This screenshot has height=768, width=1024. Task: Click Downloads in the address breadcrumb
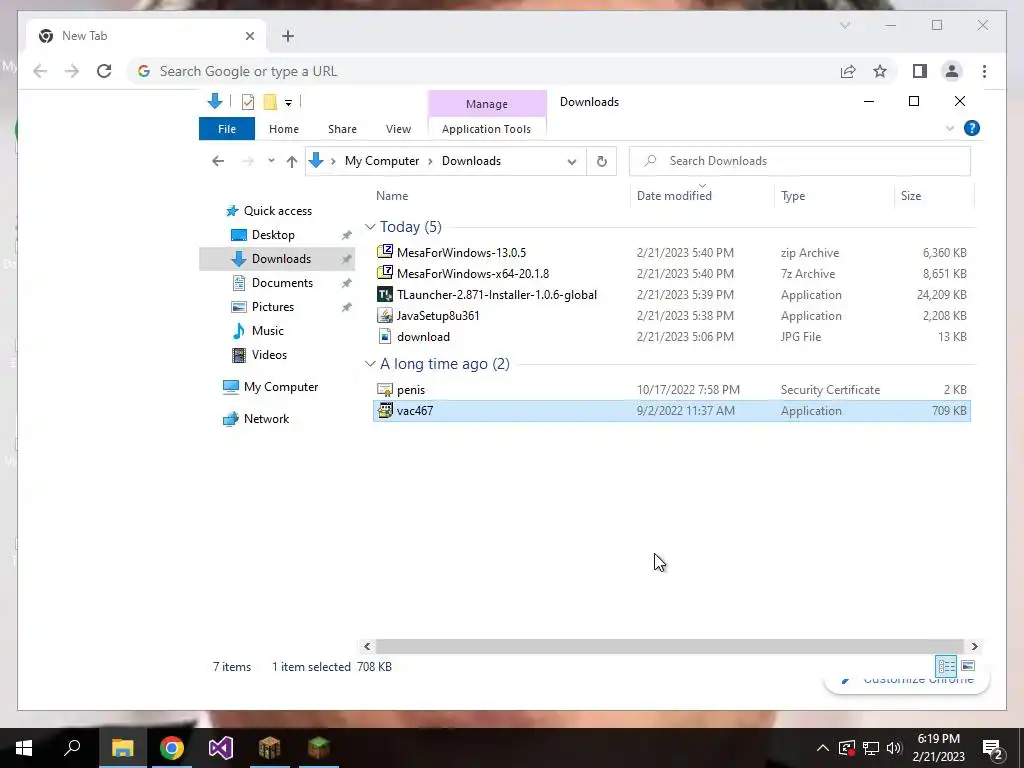(x=472, y=161)
